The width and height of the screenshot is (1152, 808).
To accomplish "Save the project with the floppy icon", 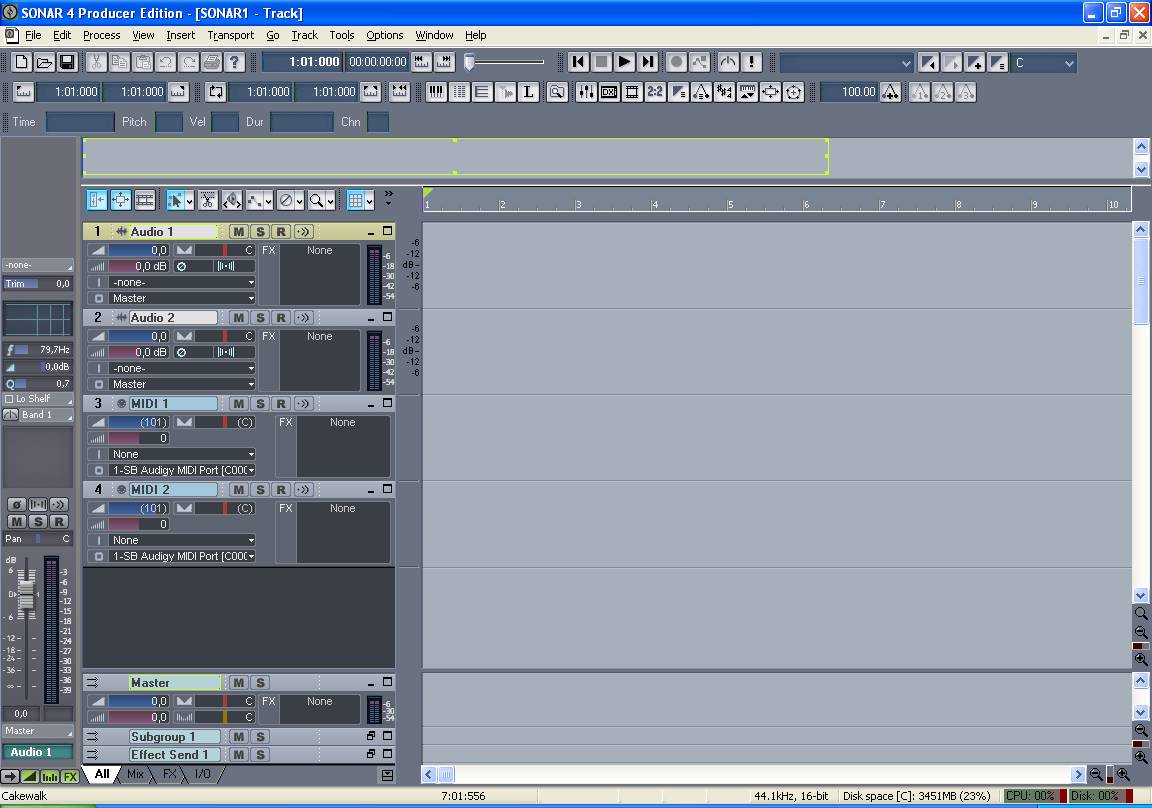I will [68, 62].
